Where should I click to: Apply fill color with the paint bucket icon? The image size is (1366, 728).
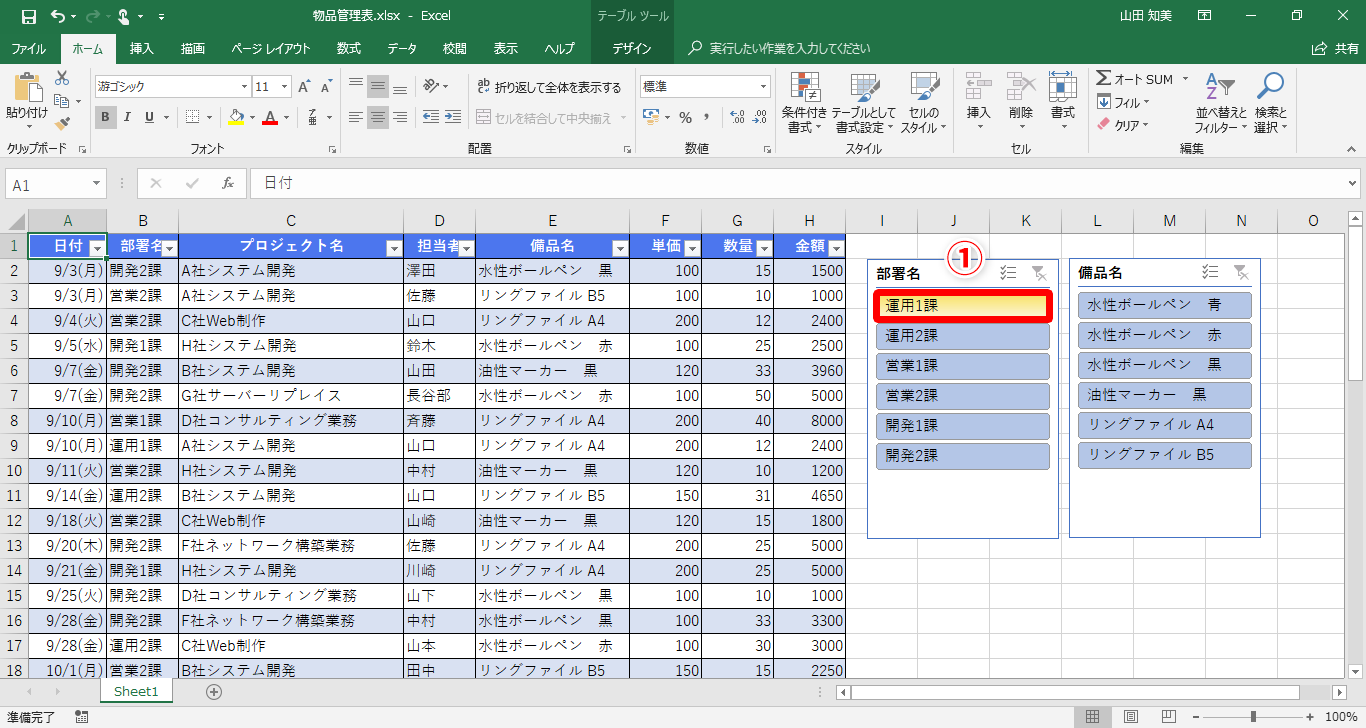[x=236, y=117]
